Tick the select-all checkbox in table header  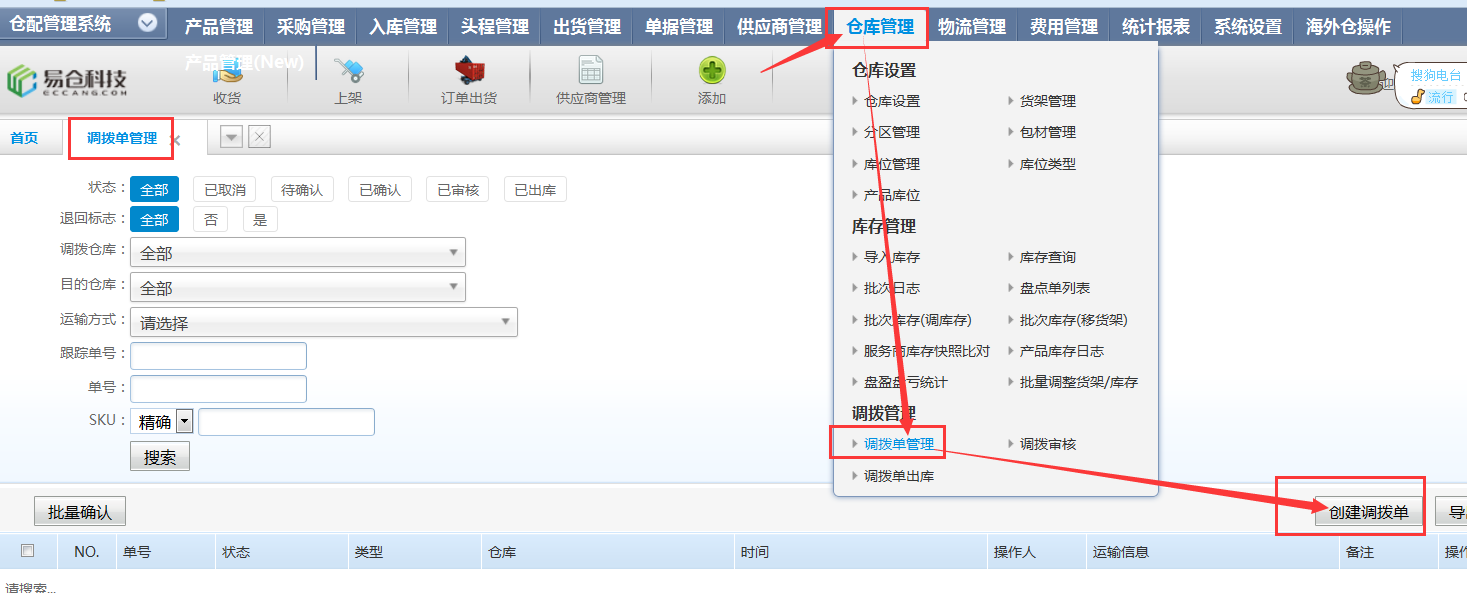pos(28,551)
